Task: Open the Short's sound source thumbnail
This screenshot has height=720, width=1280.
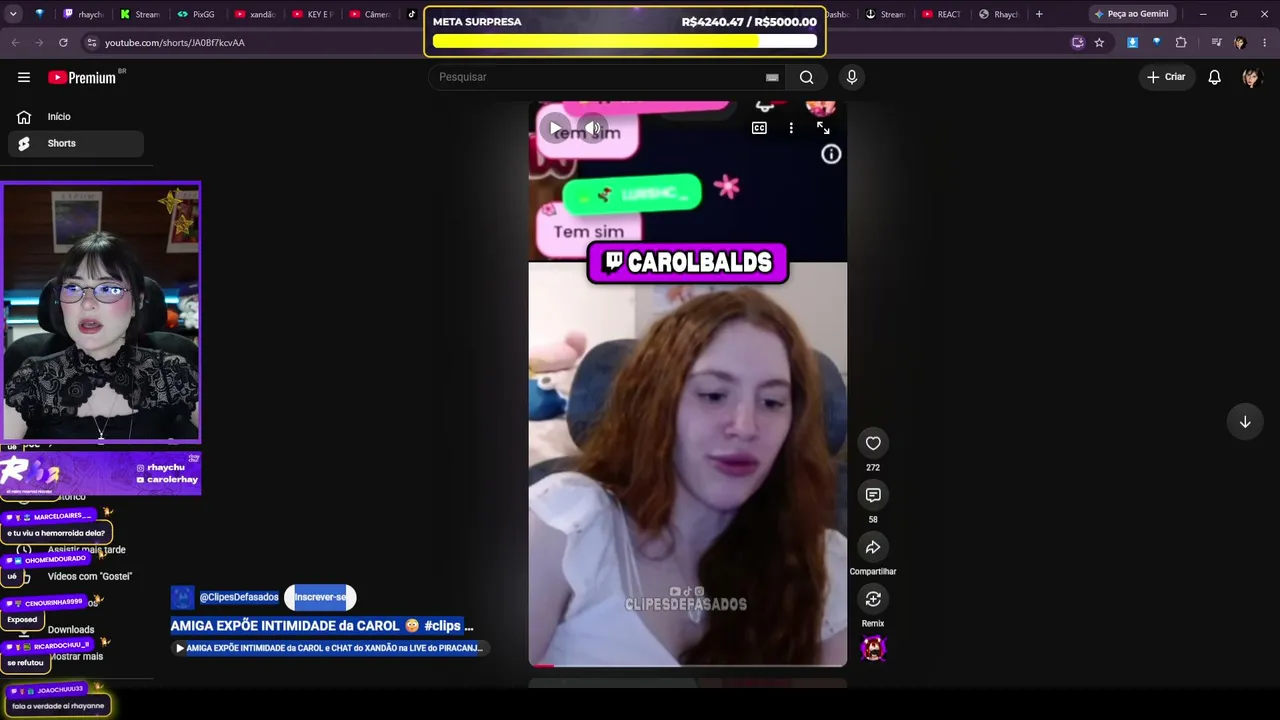Action: pos(873,648)
